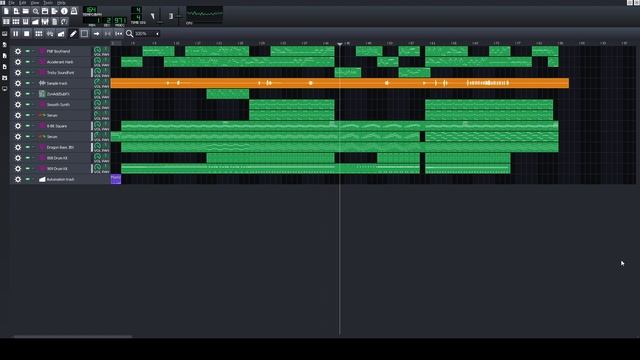The image size is (640, 360).
Task: Show the FX Mixer
Action: click(45, 21)
